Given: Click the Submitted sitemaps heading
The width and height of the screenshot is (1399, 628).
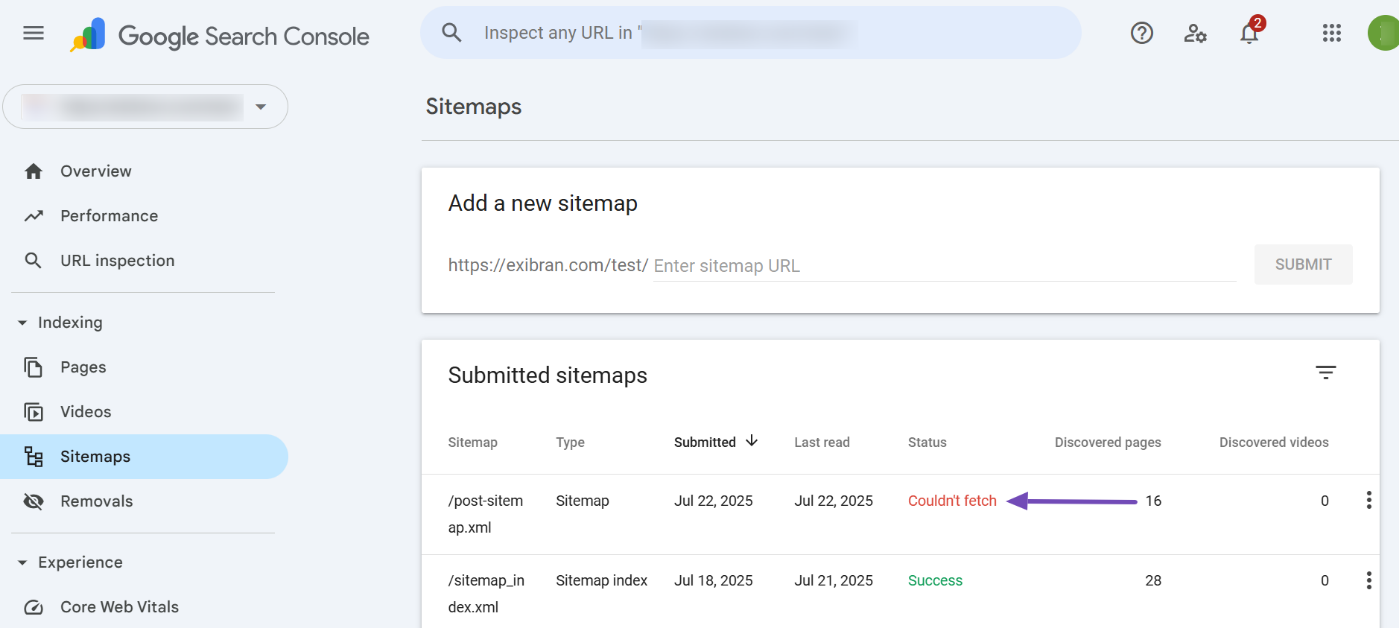Looking at the screenshot, I should (548, 375).
